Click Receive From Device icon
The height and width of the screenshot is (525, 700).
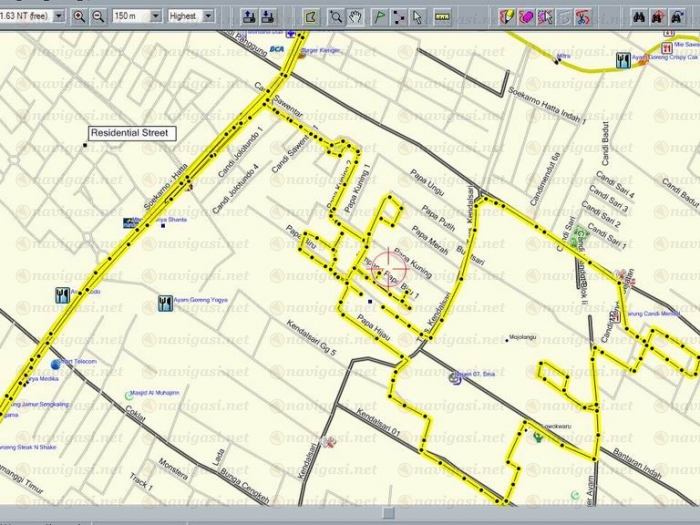[268, 16]
